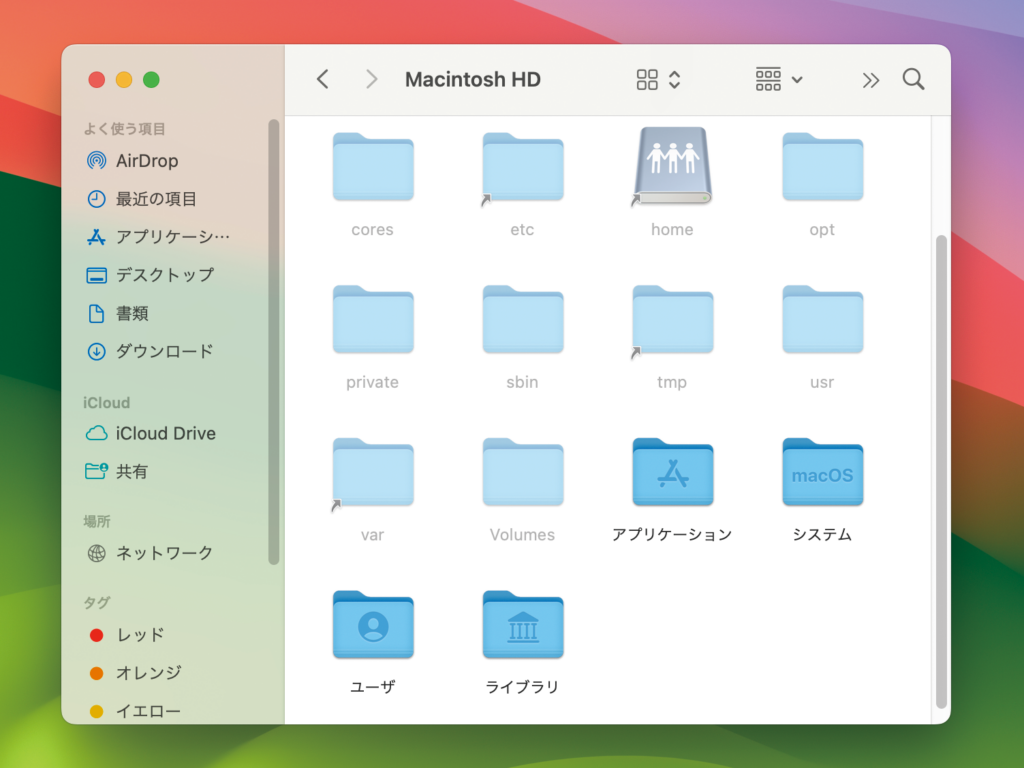The height and width of the screenshot is (768, 1024).
Task: Open the tmp folder alias
Action: point(672,320)
